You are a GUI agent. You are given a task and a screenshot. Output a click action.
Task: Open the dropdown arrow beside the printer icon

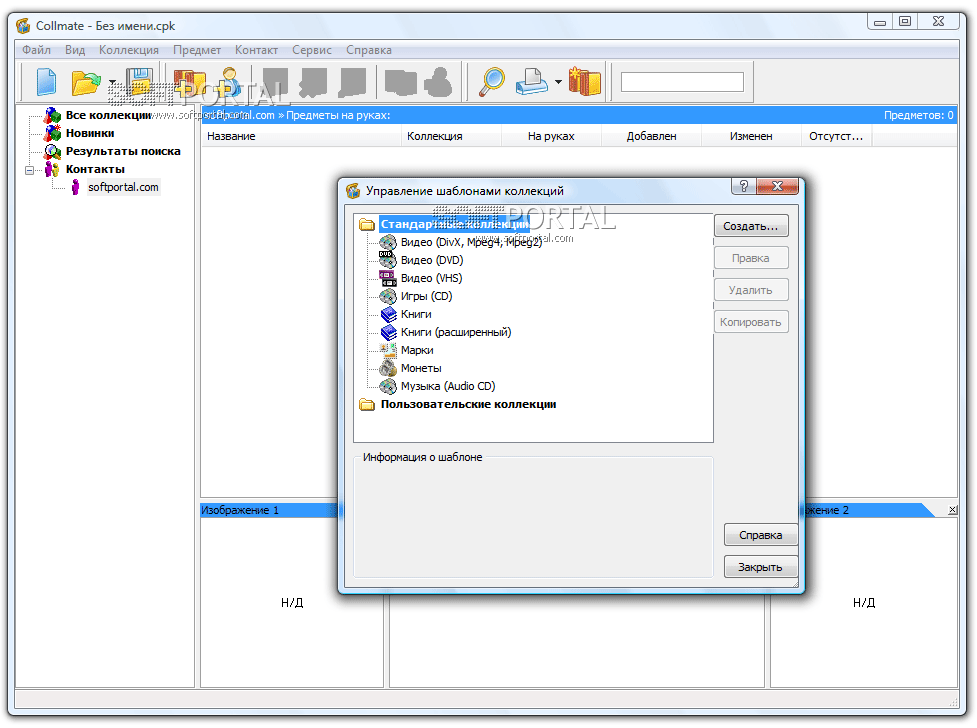click(x=558, y=82)
